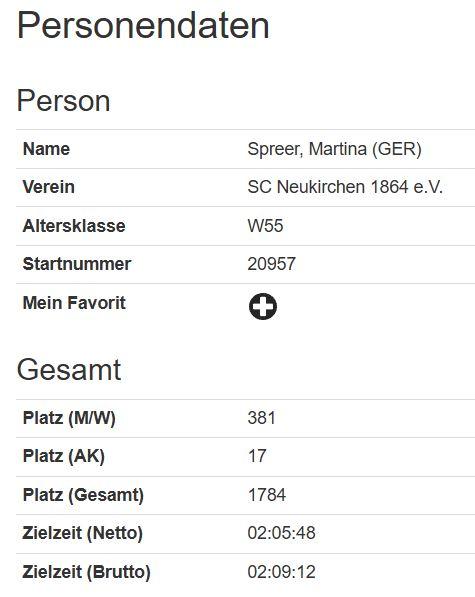
Task: Select the Gesamt section heading
Action: (x=69, y=370)
